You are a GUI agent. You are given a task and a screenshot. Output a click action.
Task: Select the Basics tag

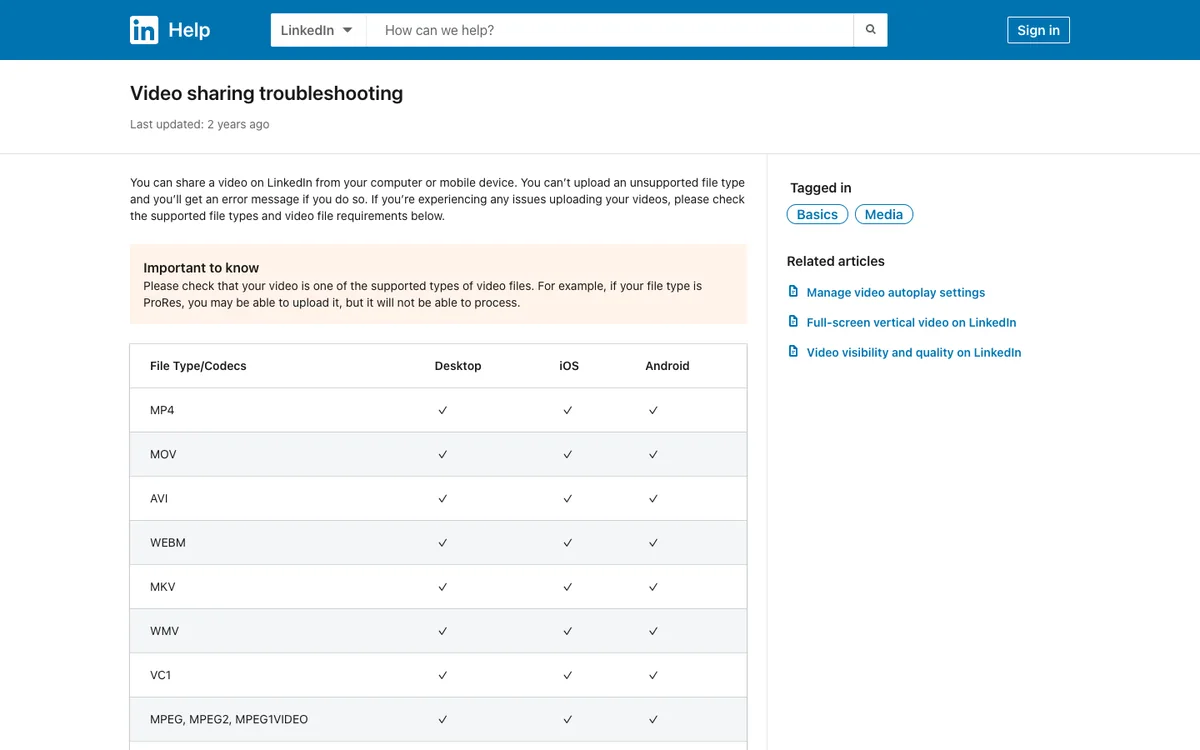817,214
